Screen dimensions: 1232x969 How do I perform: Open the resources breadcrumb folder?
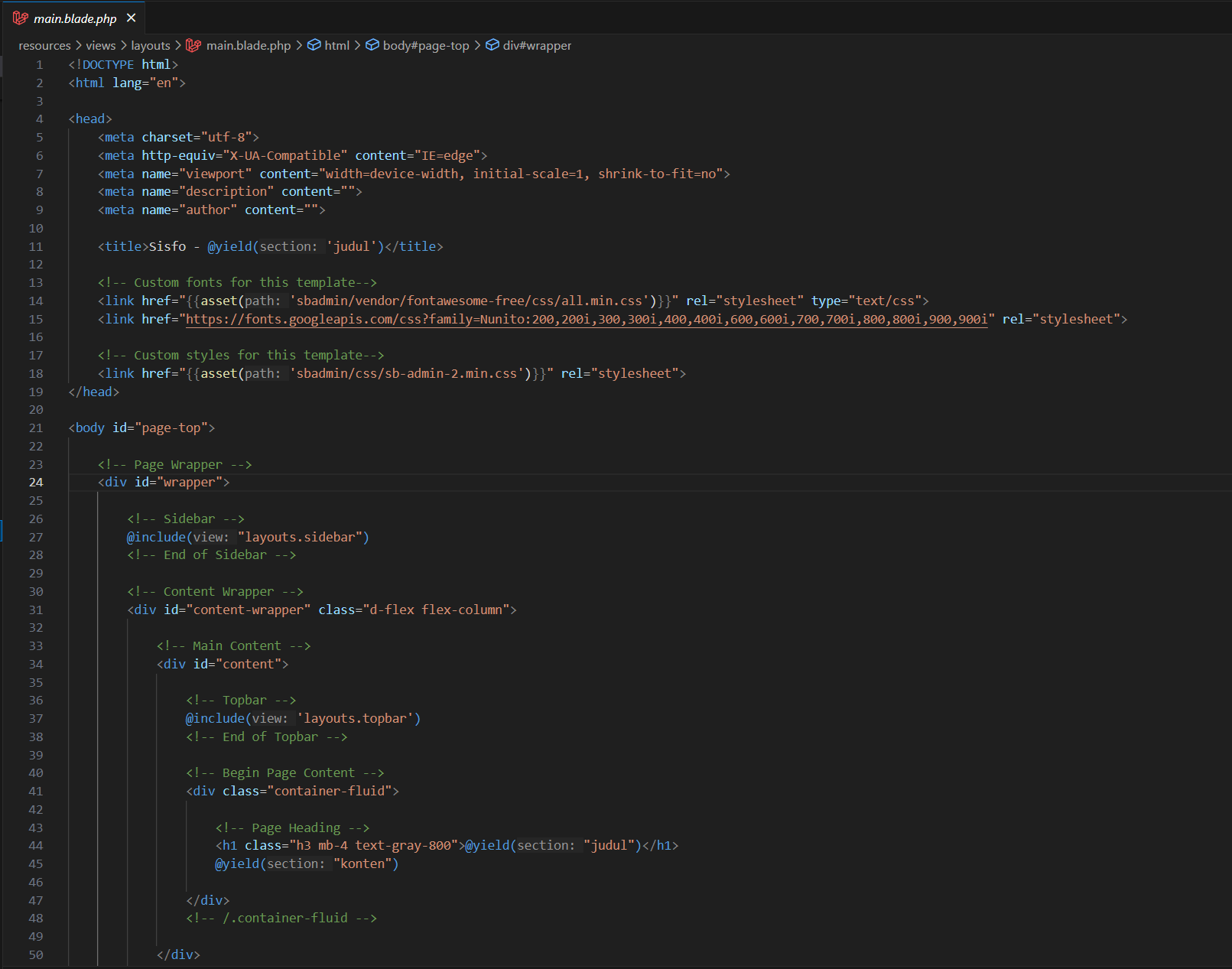44,45
